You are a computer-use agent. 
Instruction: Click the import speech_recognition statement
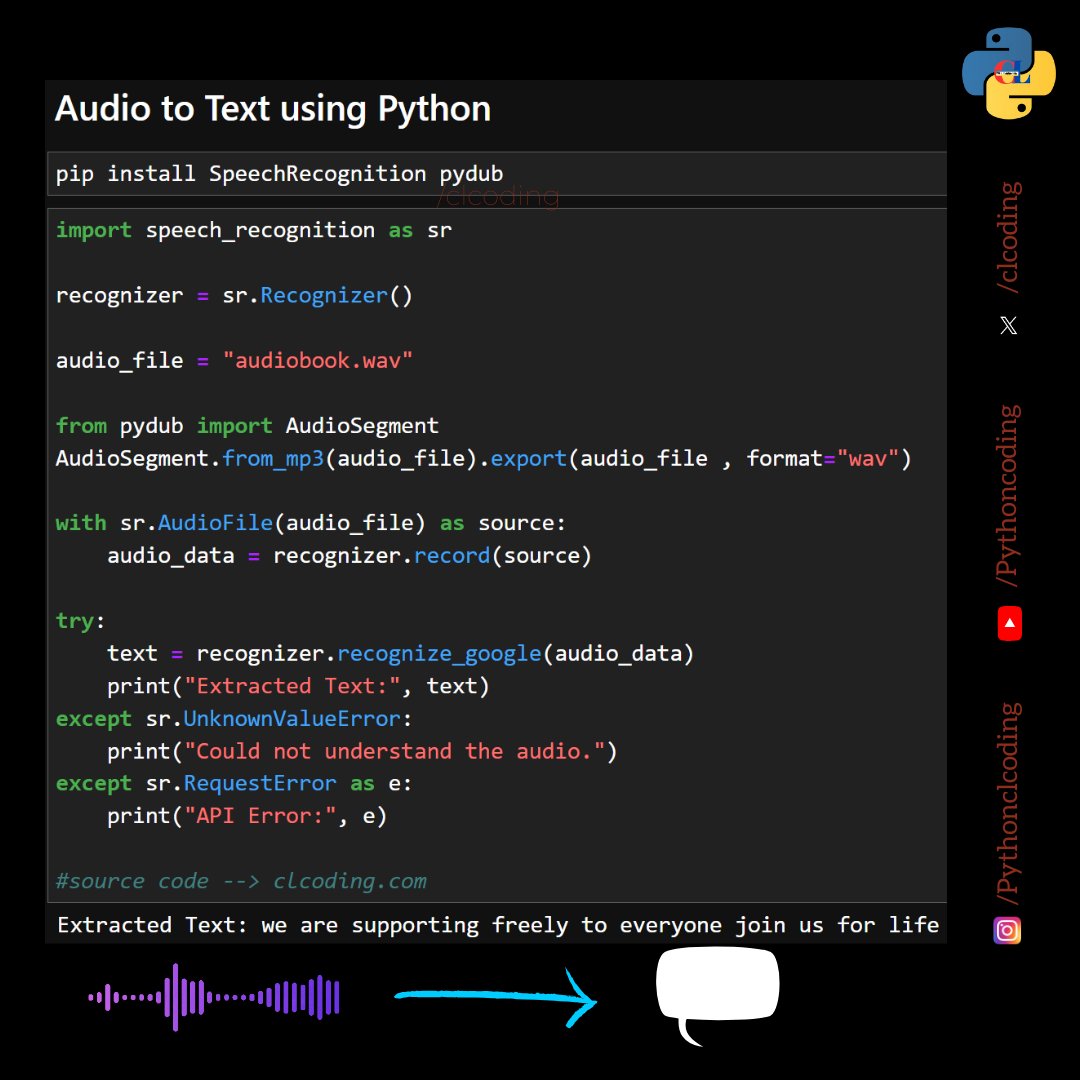coord(250,230)
